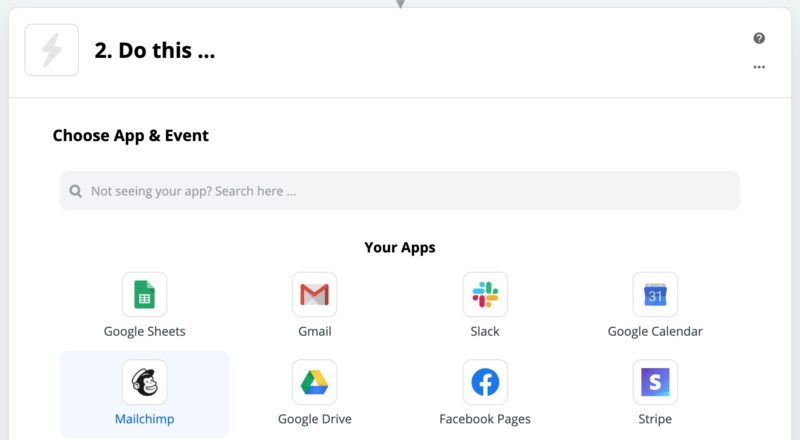The width and height of the screenshot is (800, 440).
Task: Click the 'Choose App & Event' heading
Action: coord(131,135)
